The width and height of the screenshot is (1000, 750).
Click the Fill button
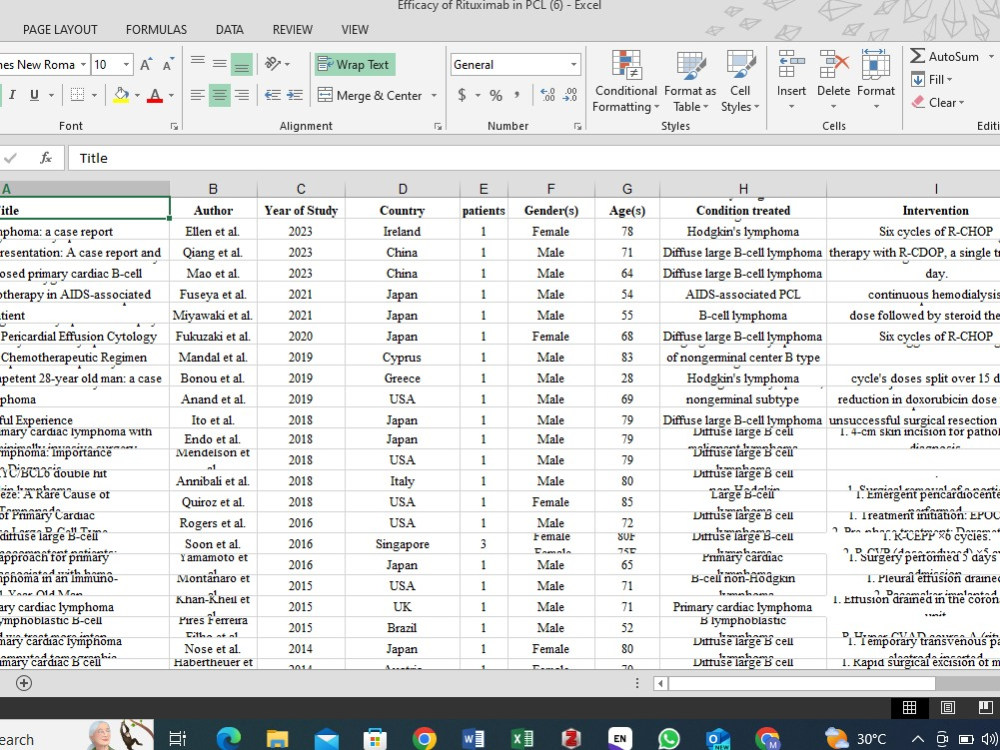click(x=932, y=80)
